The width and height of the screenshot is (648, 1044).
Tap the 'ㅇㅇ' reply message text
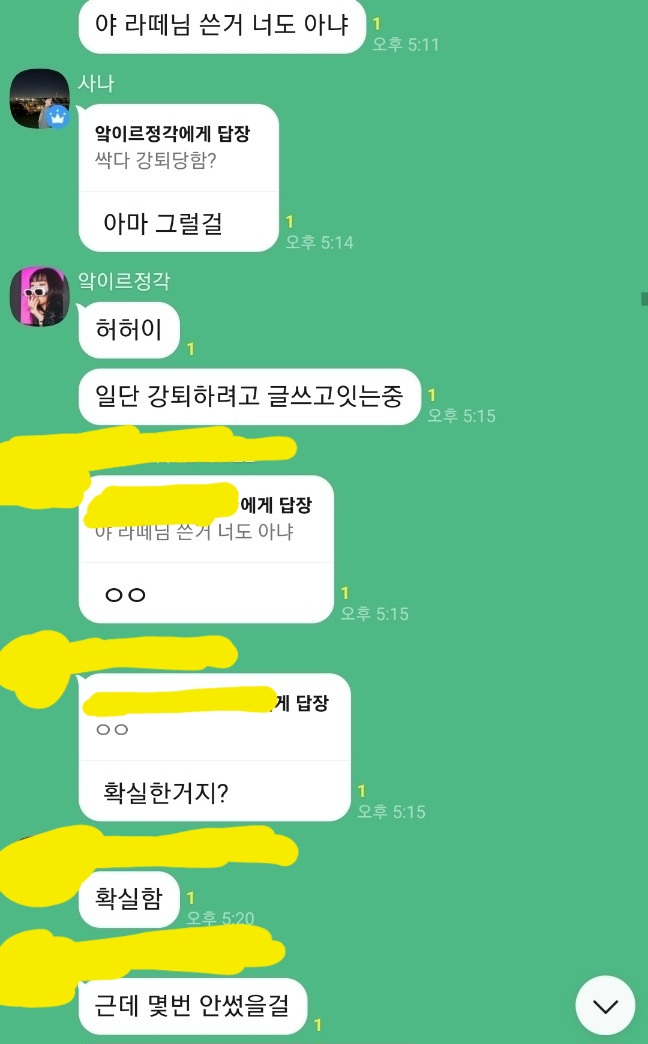tap(125, 595)
